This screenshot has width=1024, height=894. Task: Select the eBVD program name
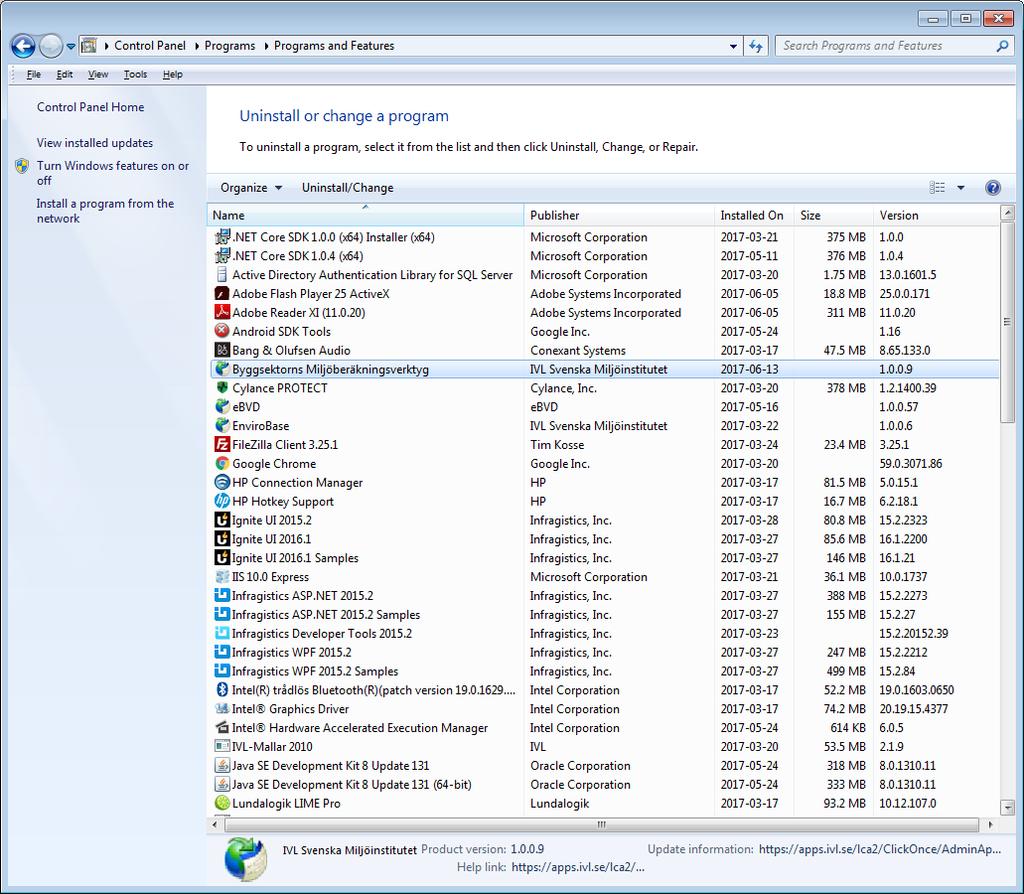246,407
